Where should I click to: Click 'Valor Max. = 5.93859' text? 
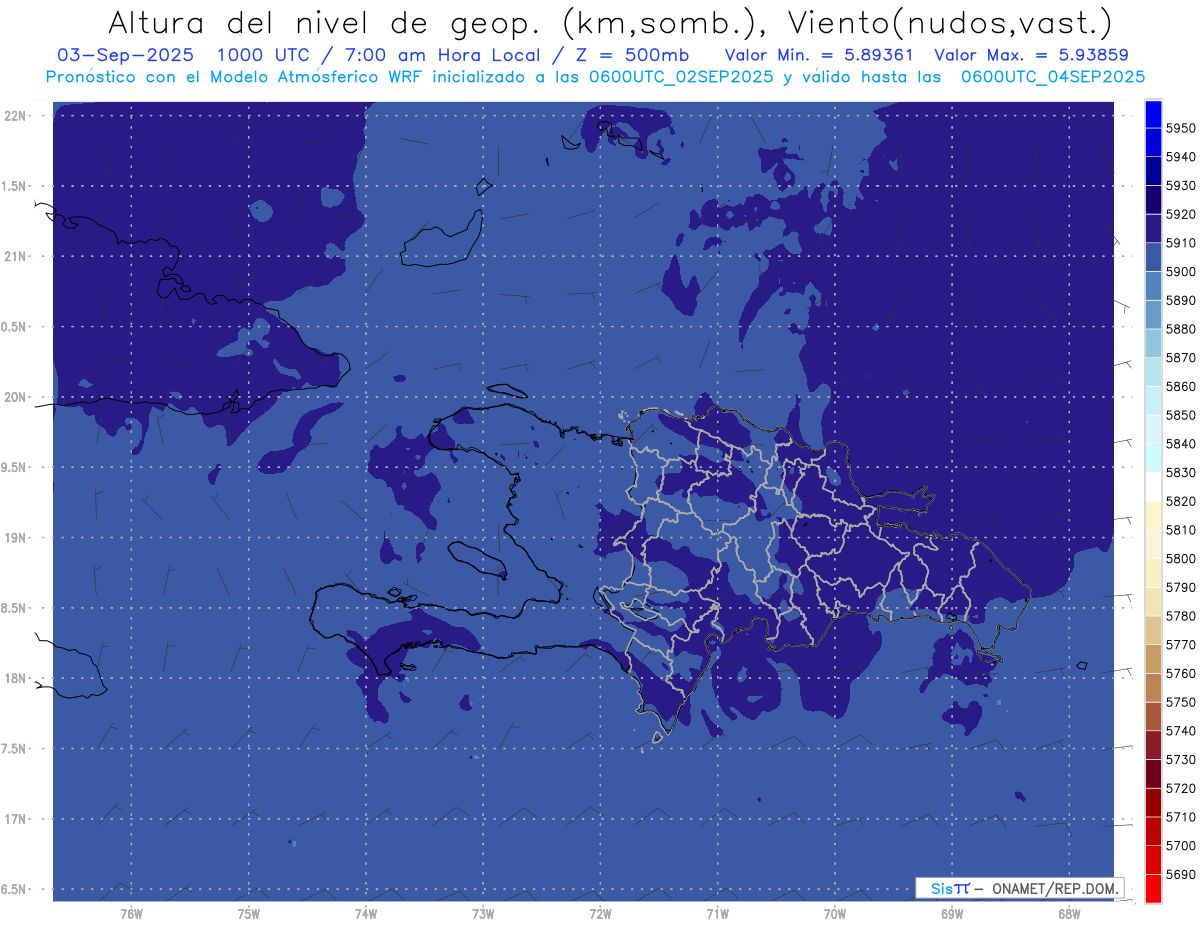coord(1031,55)
